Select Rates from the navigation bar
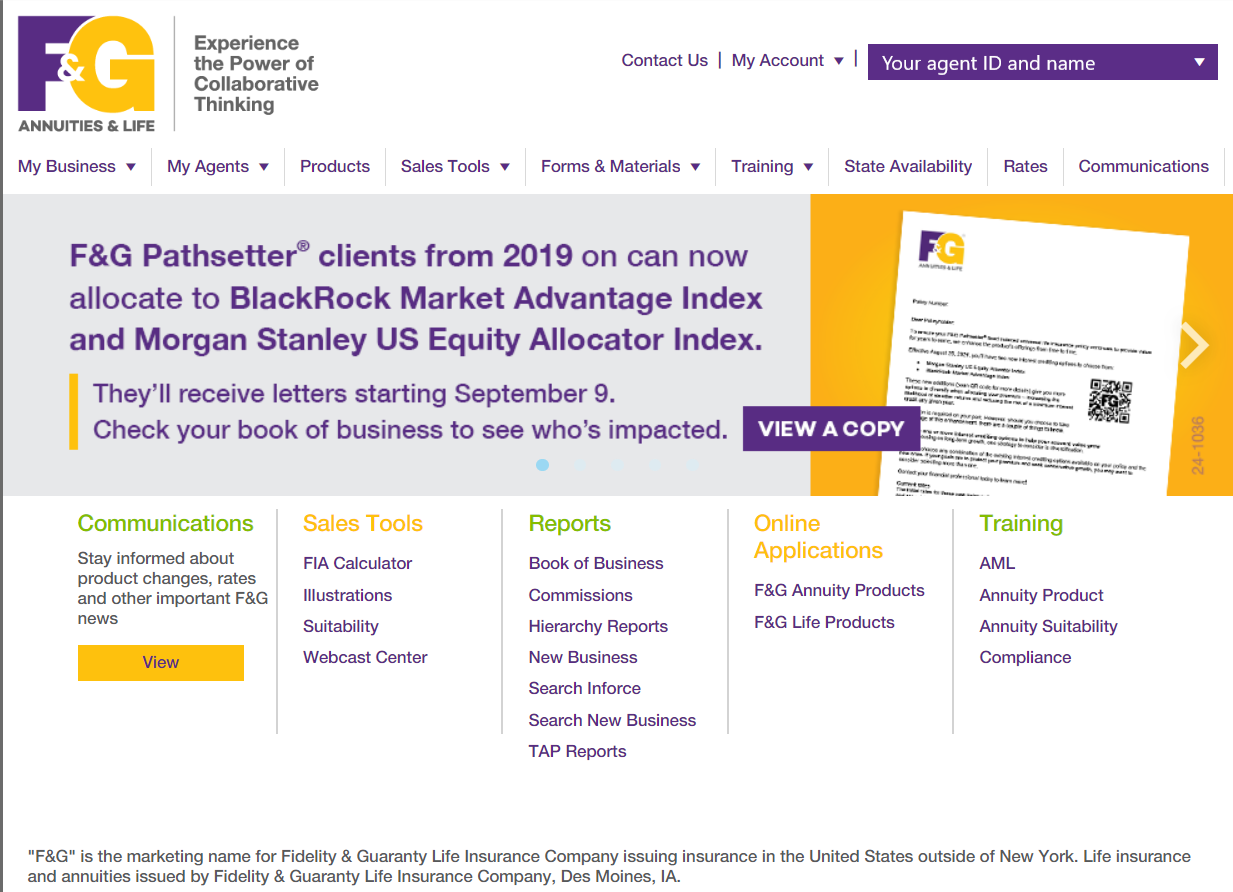1233x892 pixels. [1025, 166]
